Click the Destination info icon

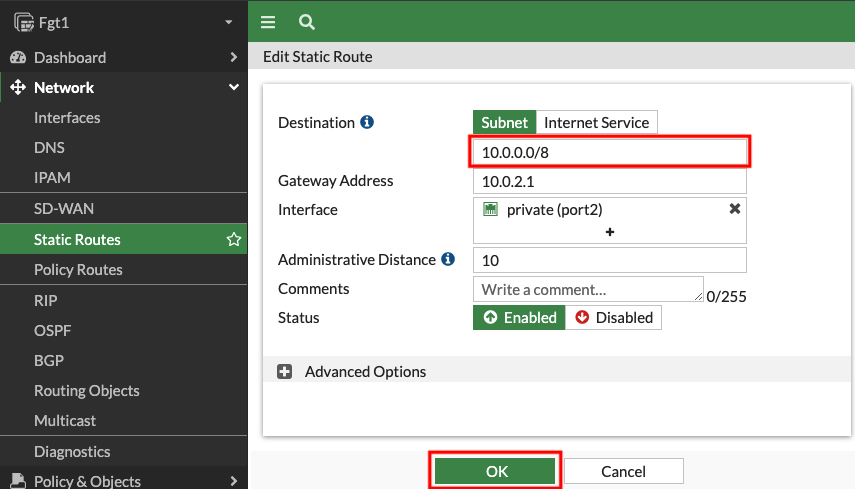click(367, 122)
